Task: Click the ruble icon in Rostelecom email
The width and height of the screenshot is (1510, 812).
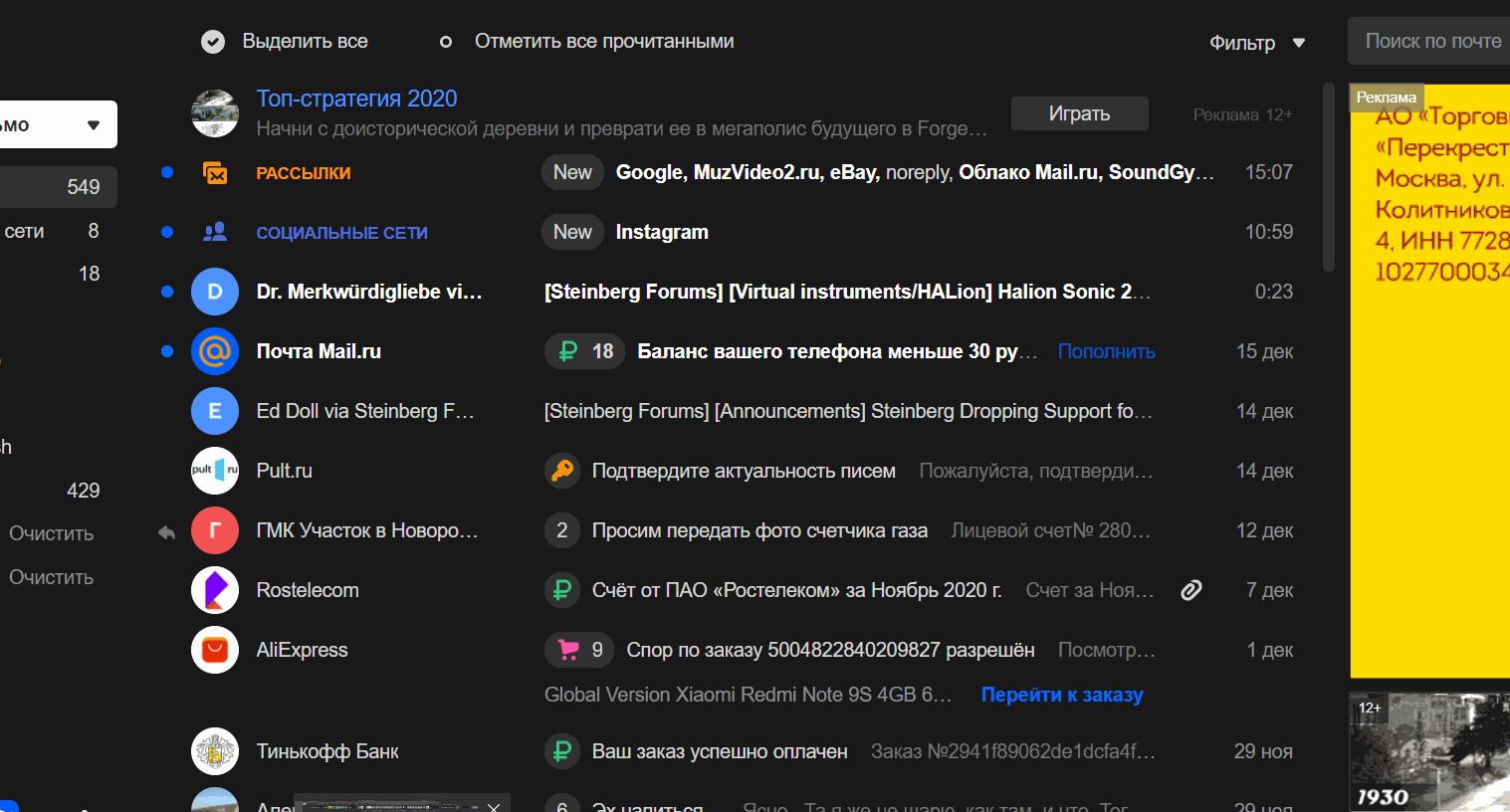Action: [x=562, y=590]
